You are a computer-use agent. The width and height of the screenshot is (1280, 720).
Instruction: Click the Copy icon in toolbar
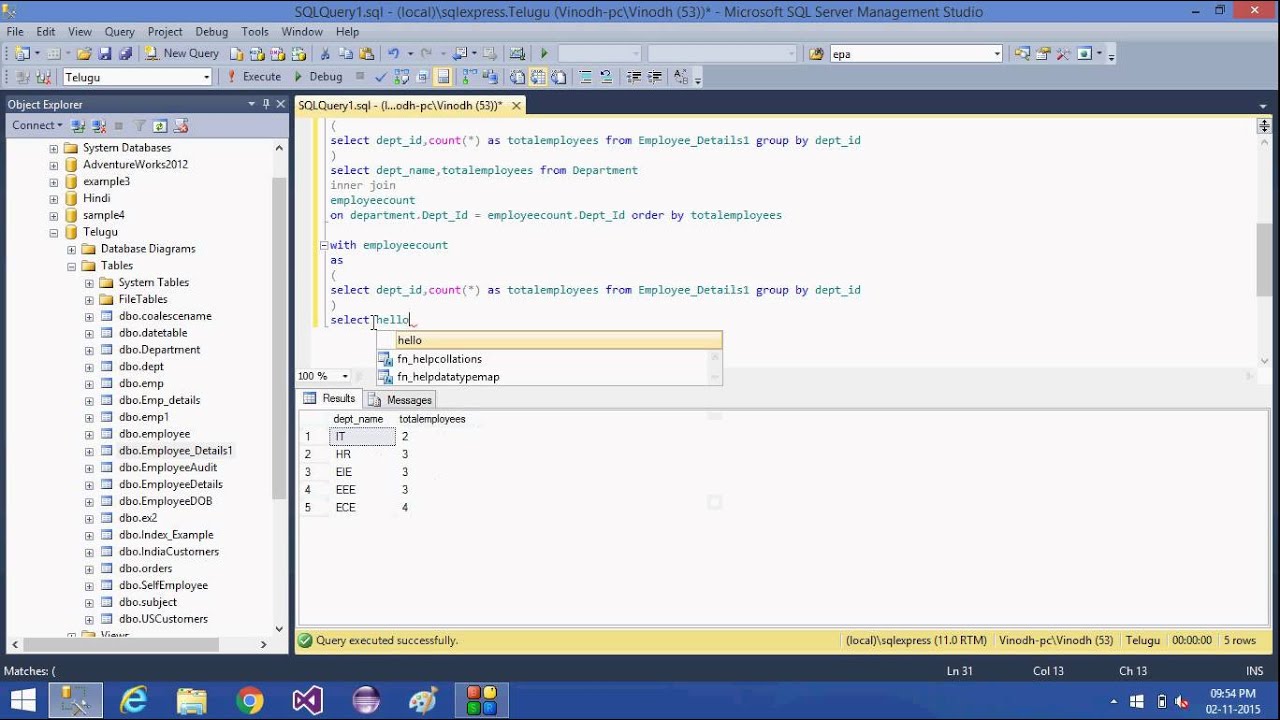click(x=346, y=53)
